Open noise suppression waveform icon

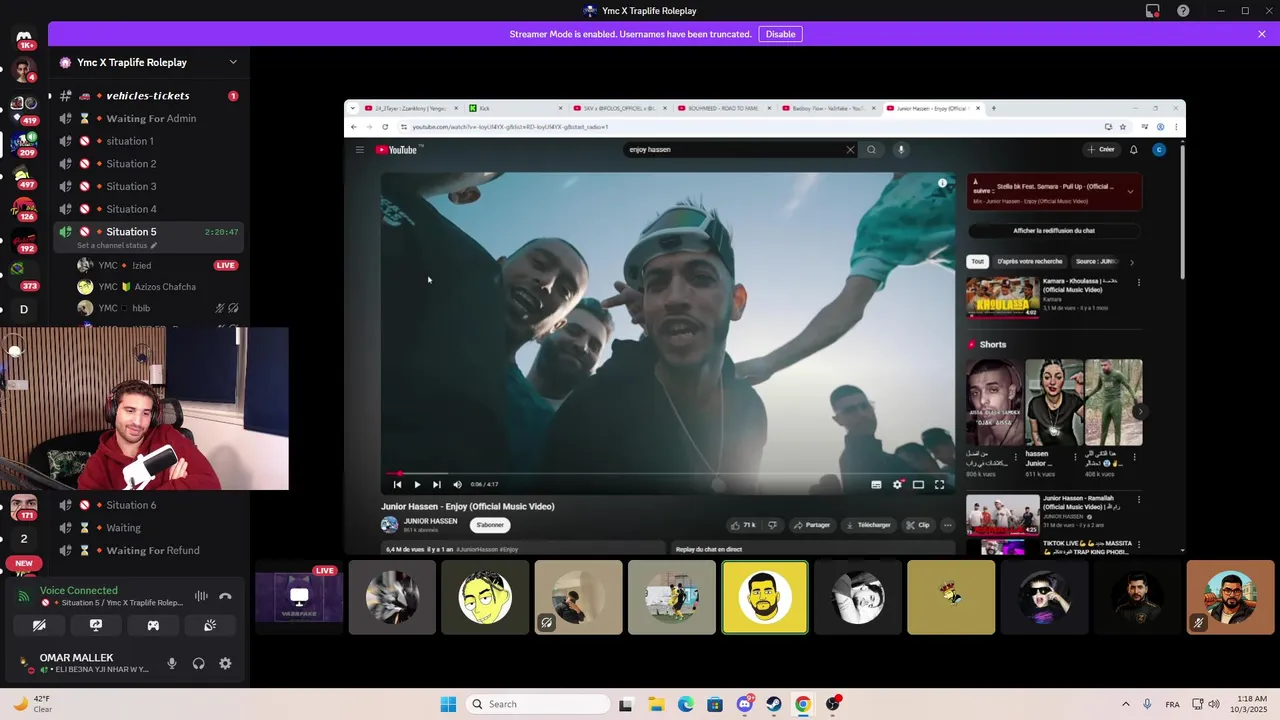(201, 596)
